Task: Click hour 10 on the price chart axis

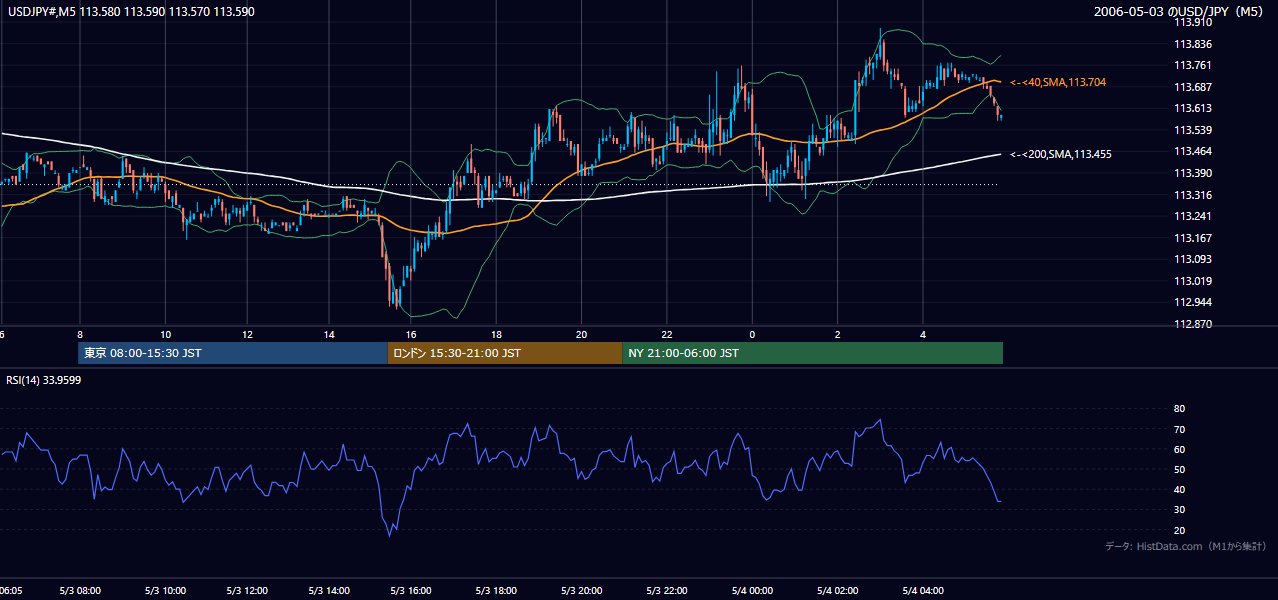Action: 165,334
